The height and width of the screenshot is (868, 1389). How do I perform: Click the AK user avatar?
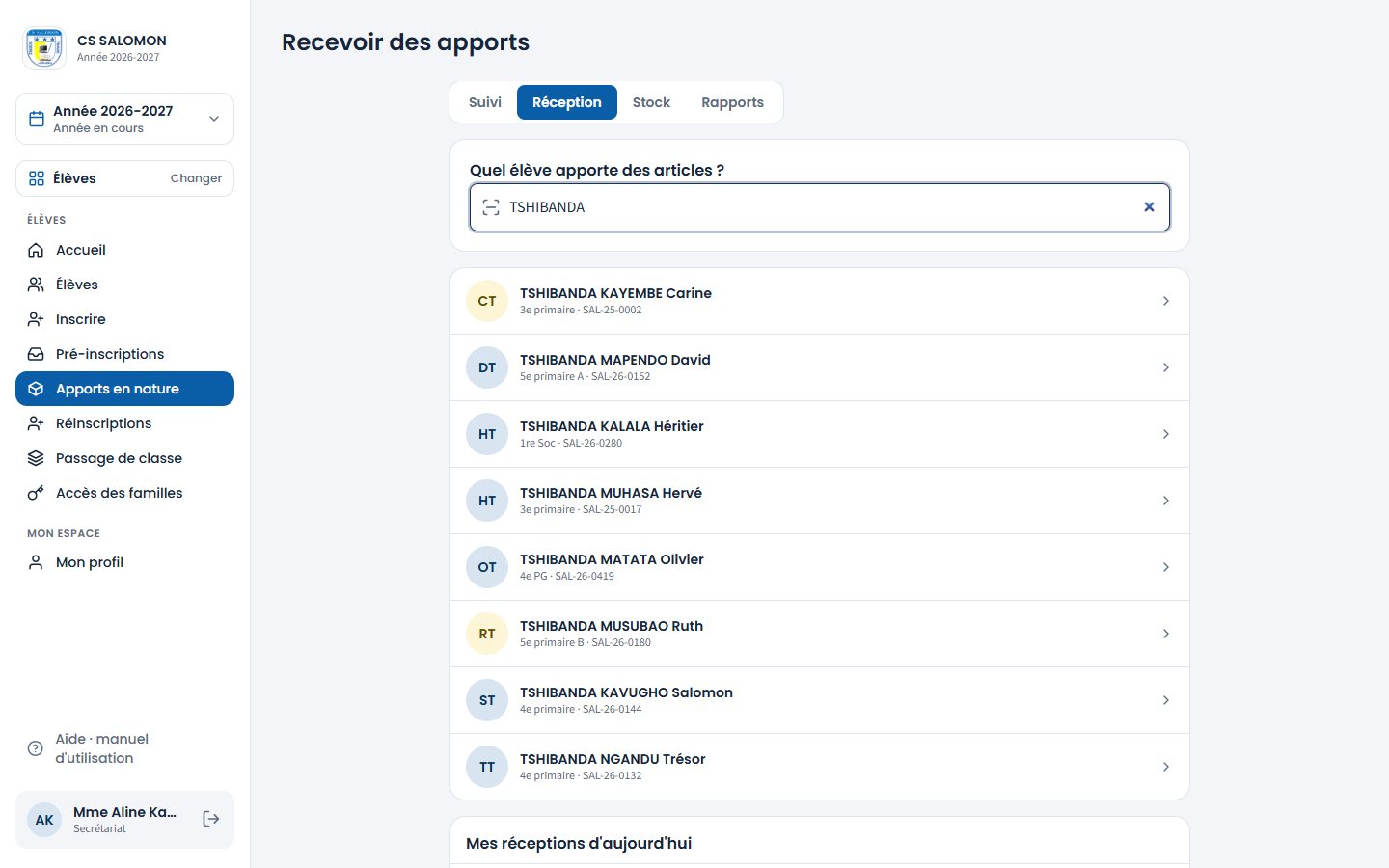tap(44, 820)
